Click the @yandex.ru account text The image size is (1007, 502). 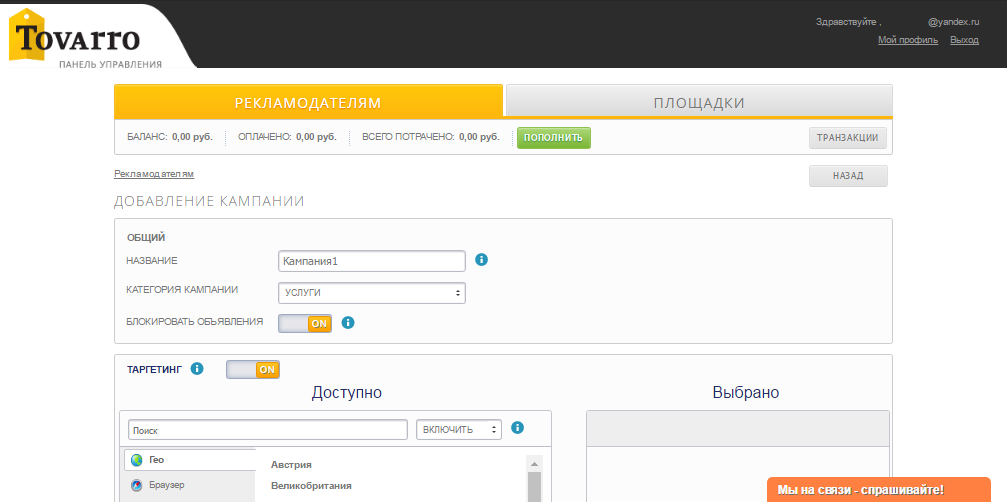(953, 22)
